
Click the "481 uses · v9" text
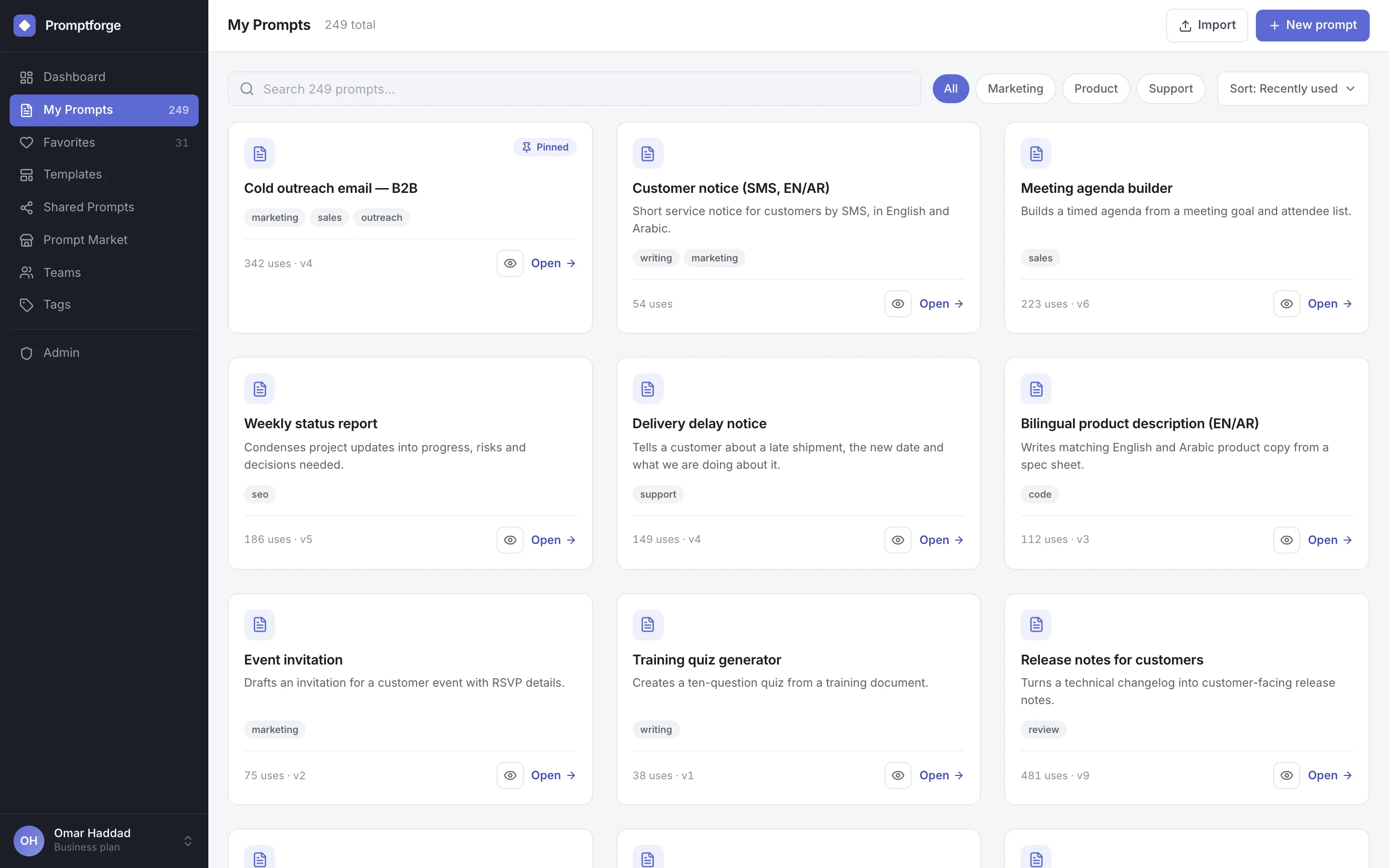point(1055,775)
